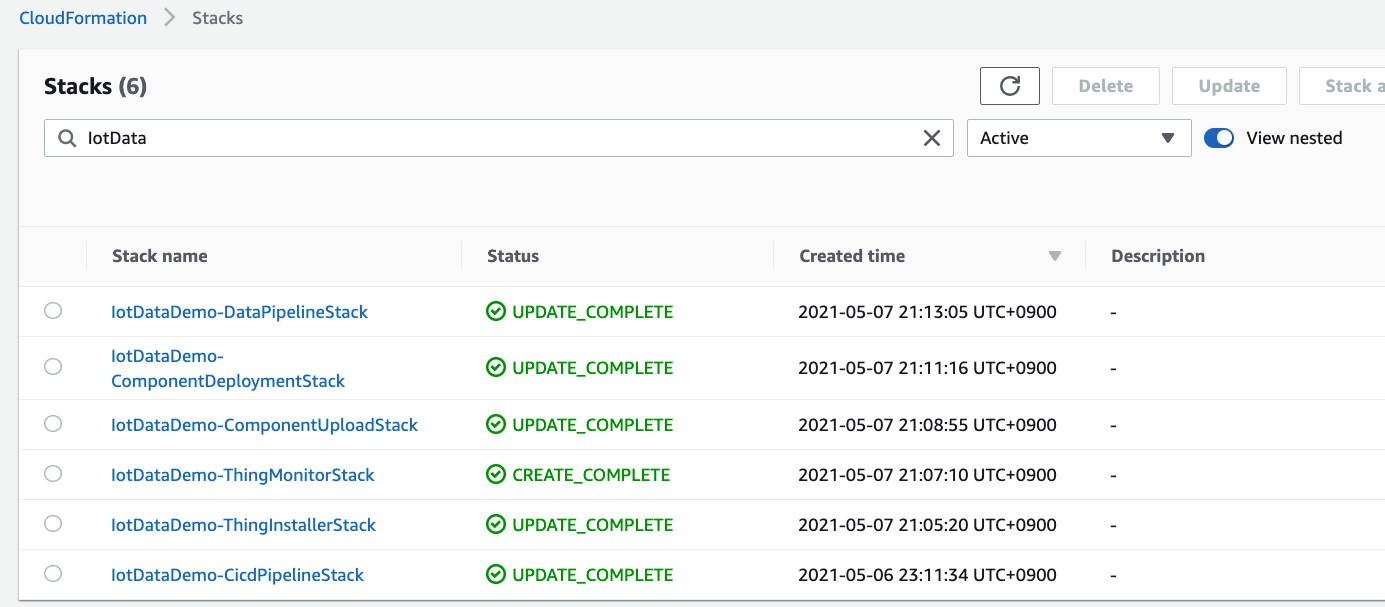Image resolution: width=1385 pixels, height=607 pixels.
Task: Focus the stack search input field
Action: pyautogui.click(x=498, y=138)
